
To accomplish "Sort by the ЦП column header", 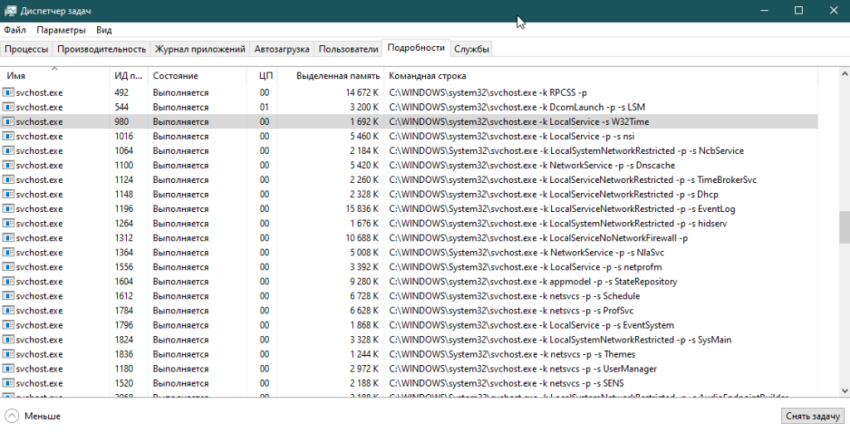I will point(261,76).
